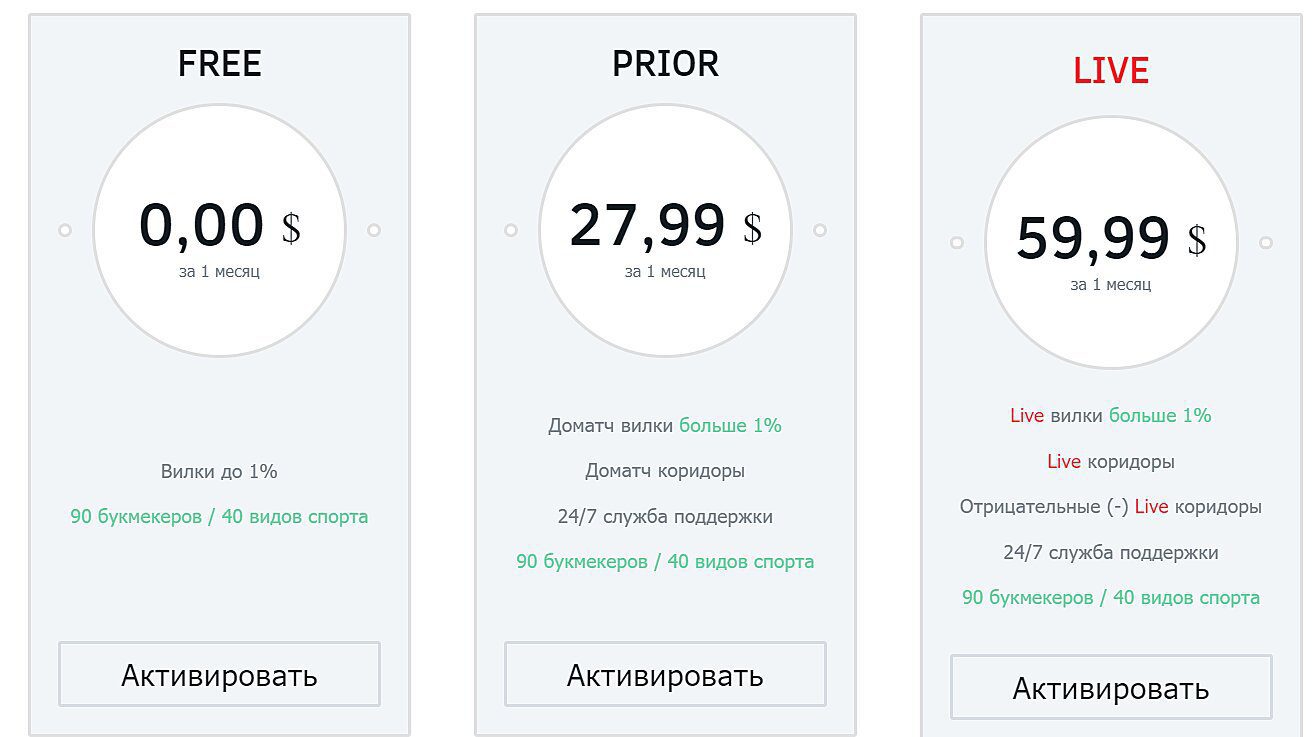Activate the LIVE plan

point(1111,688)
